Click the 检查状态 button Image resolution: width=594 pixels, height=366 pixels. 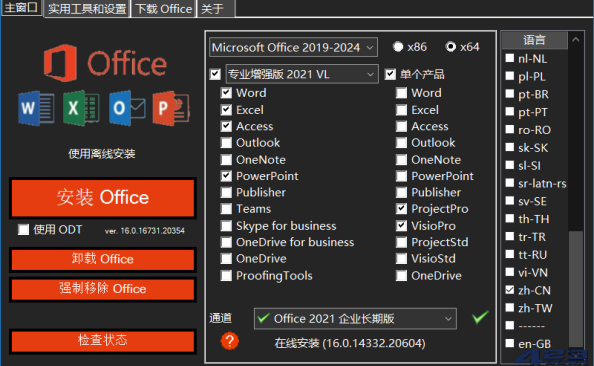click(x=103, y=341)
